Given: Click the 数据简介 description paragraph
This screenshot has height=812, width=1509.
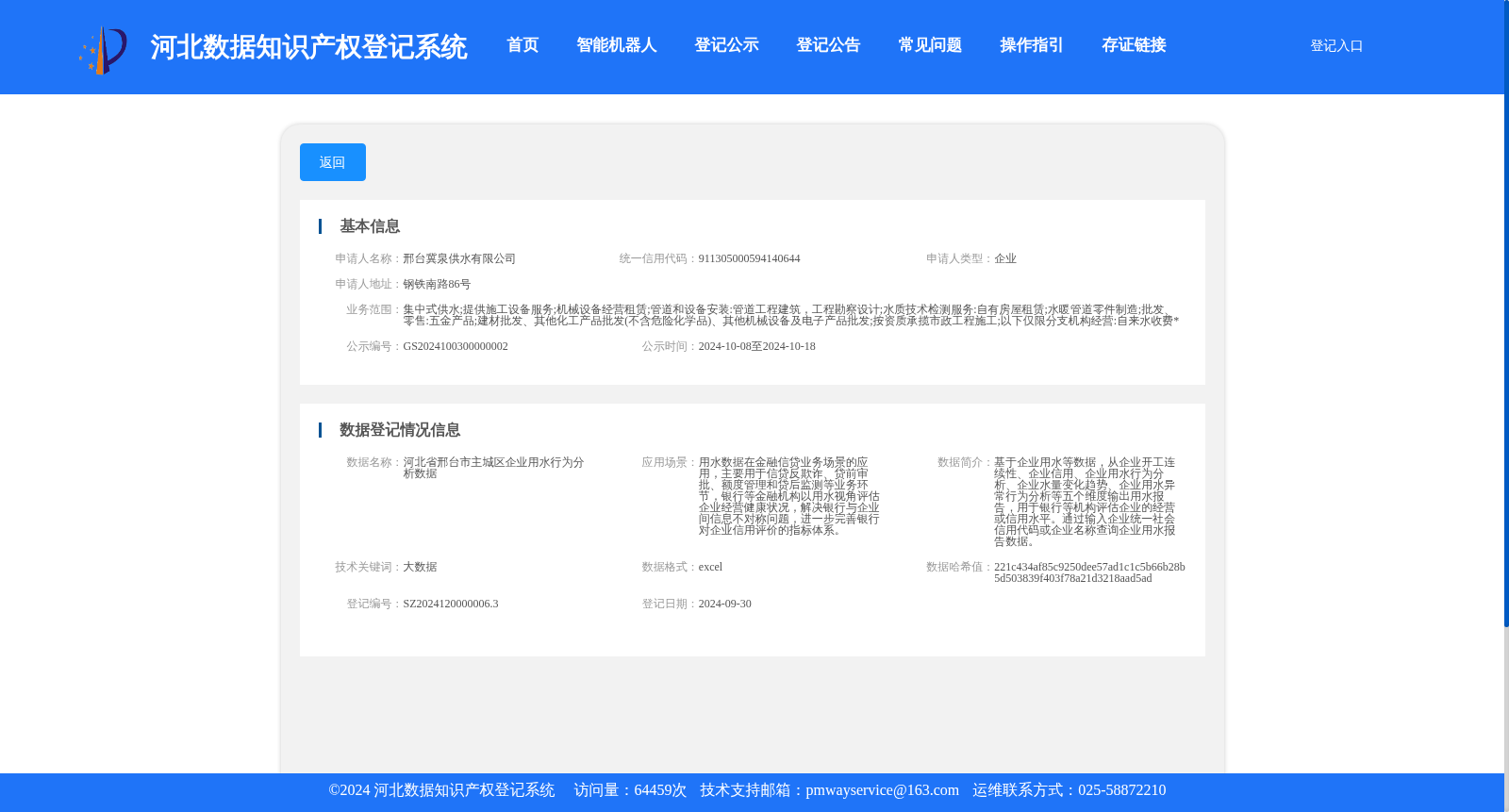Looking at the screenshot, I should (x=1085, y=502).
